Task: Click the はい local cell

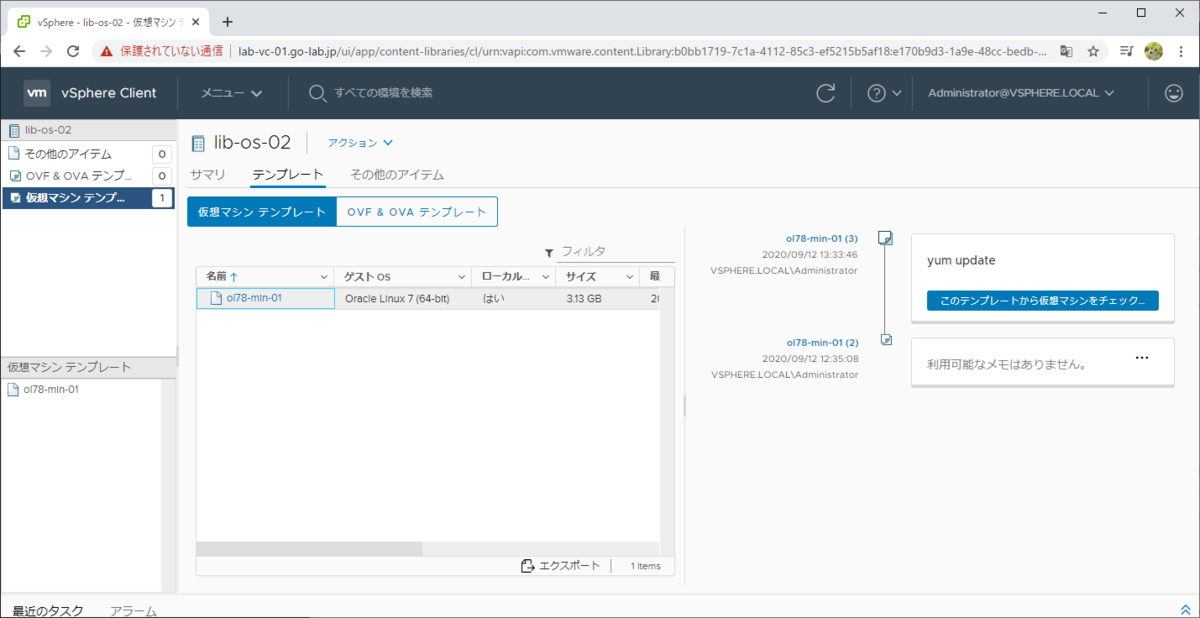Action: pyautogui.click(x=493, y=298)
